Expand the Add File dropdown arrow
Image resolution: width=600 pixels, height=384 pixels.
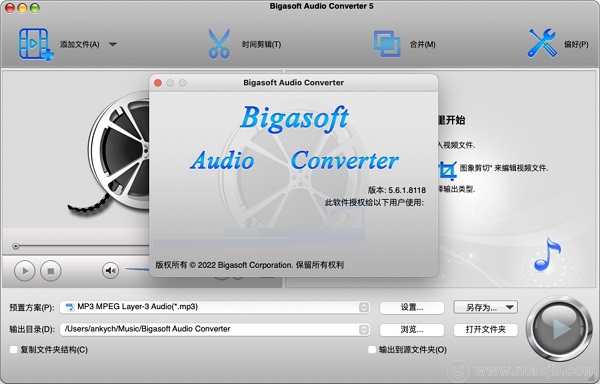point(112,44)
